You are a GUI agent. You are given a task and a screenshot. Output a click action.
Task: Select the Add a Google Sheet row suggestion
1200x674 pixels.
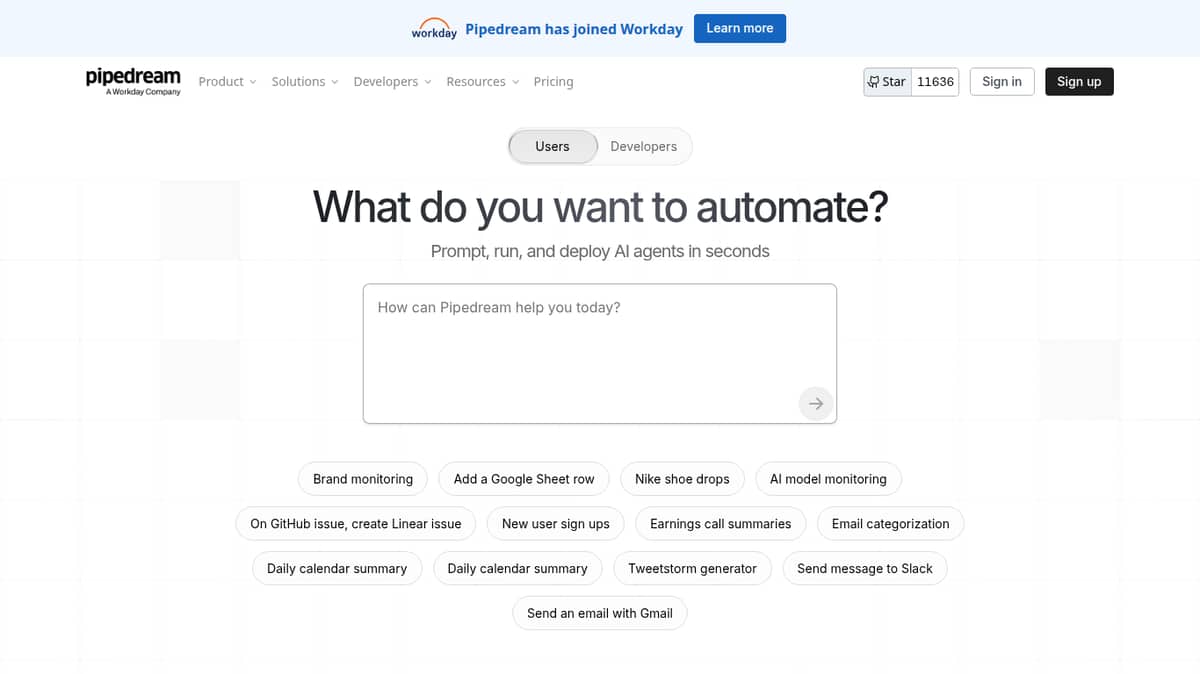point(524,479)
